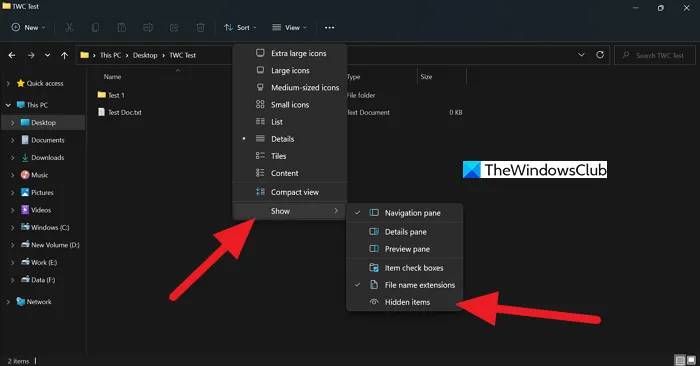The height and width of the screenshot is (366, 700).
Task: Choose Compact view in View menu
Action: tap(290, 192)
